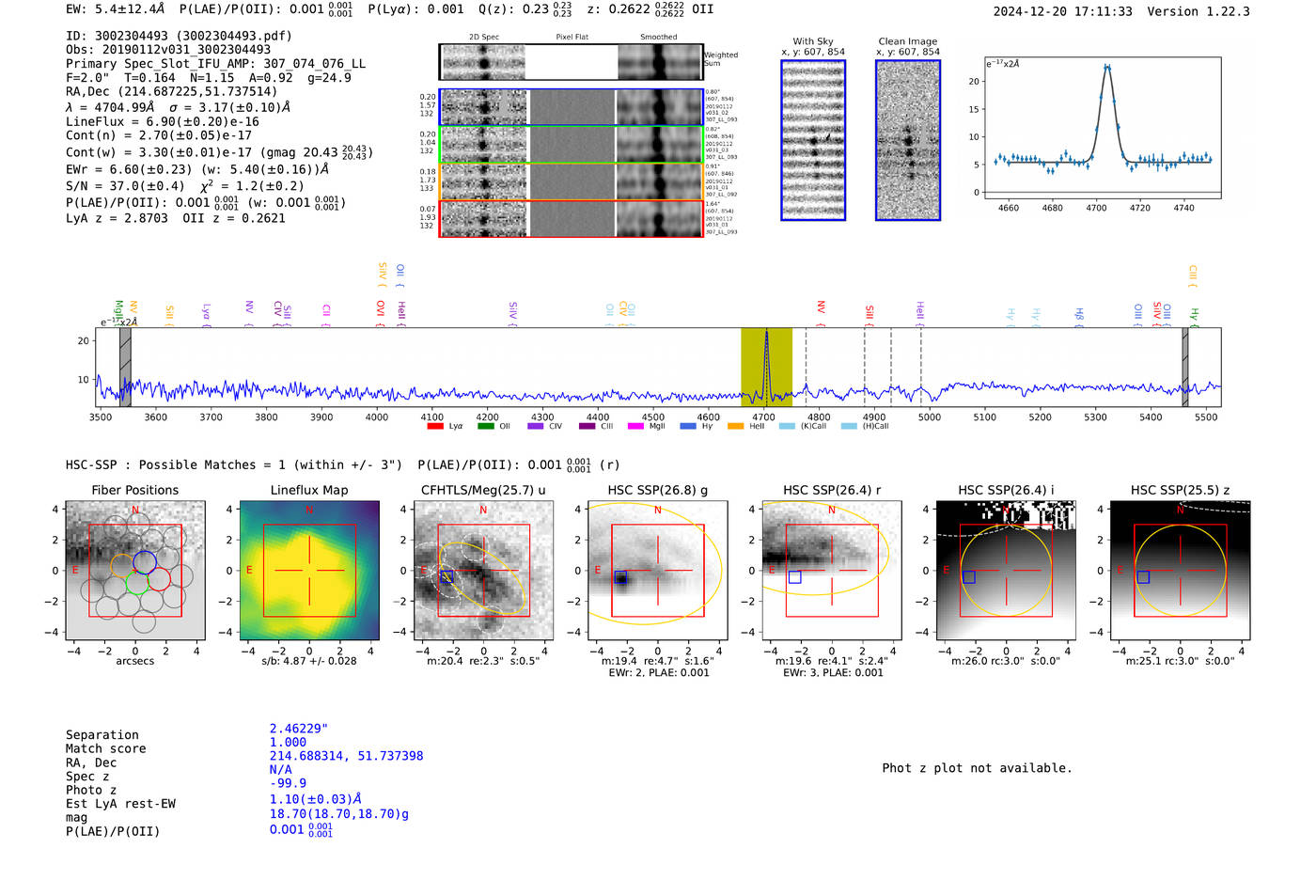
Task: Open the HSC SSP(26.4) r image
Action: pos(831,570)
